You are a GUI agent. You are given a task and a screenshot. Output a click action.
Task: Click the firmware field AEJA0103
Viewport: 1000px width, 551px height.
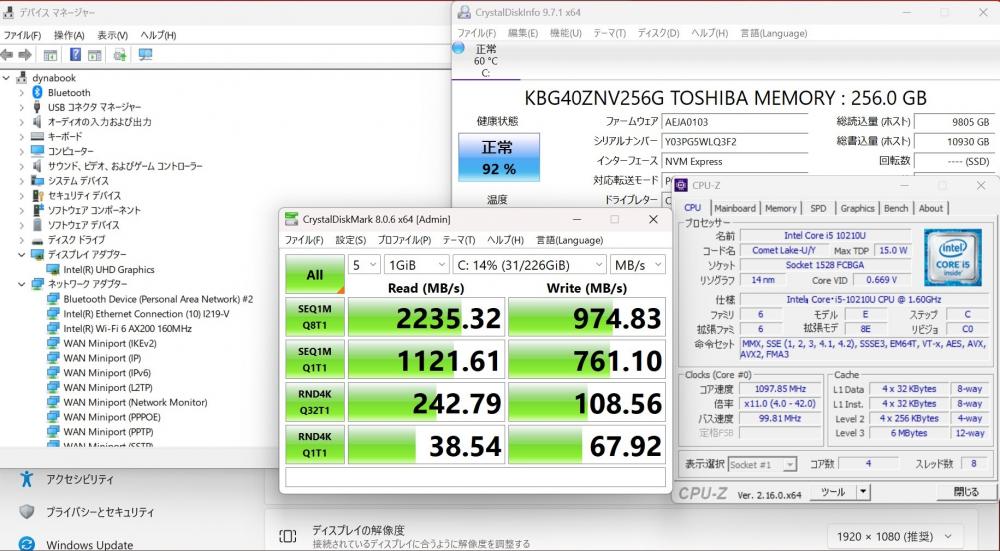[735, 122]
